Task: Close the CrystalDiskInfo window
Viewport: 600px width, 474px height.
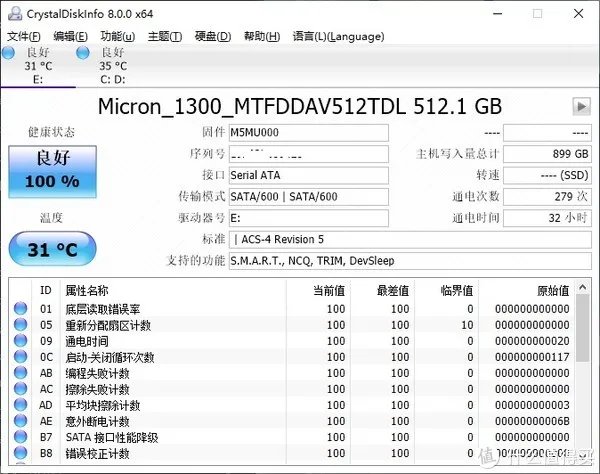Action: 579,14
